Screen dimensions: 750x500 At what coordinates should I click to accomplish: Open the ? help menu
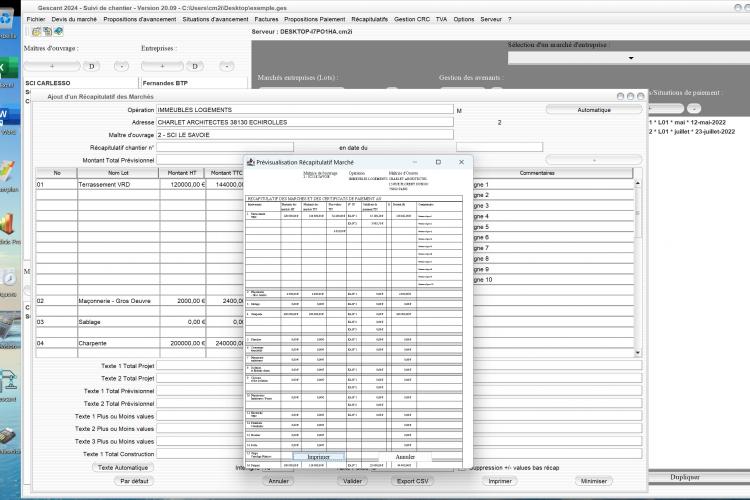tap(509, 19)
